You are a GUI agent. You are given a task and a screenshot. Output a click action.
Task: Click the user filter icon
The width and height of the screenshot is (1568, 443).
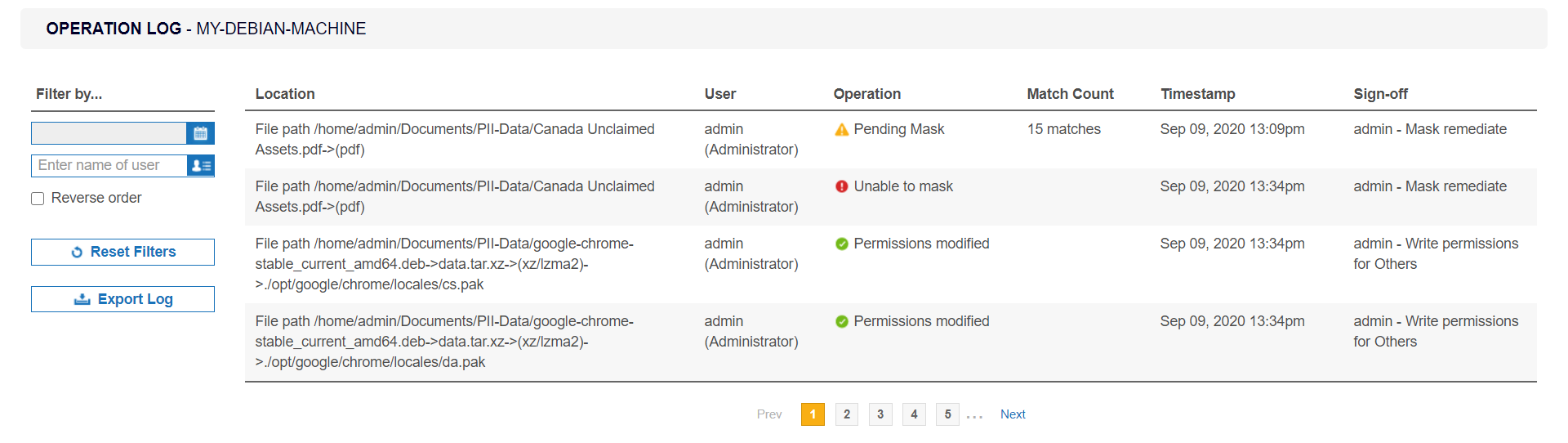(200, 166)
